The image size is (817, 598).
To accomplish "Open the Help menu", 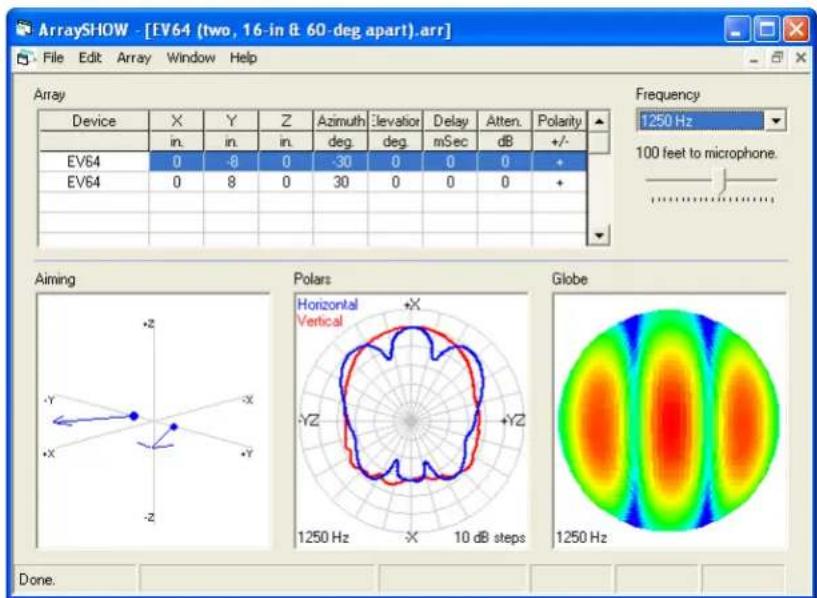I will point(243,57).
